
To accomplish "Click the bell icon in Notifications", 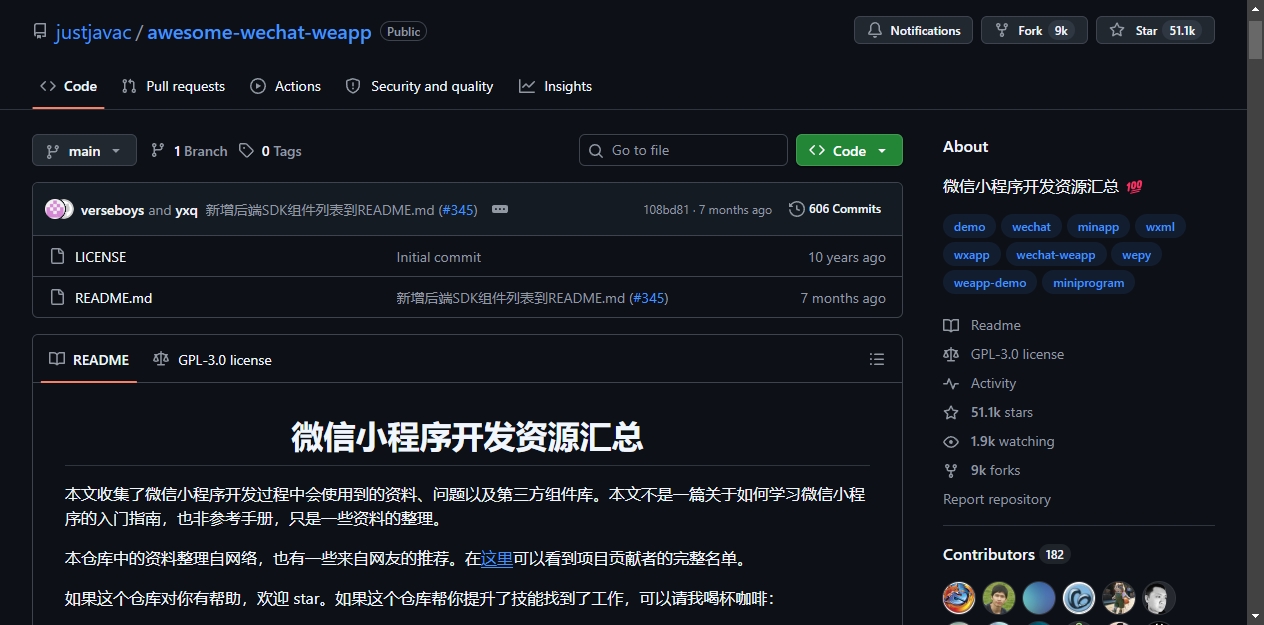I will pyautogui.click(x=874, y=30).
